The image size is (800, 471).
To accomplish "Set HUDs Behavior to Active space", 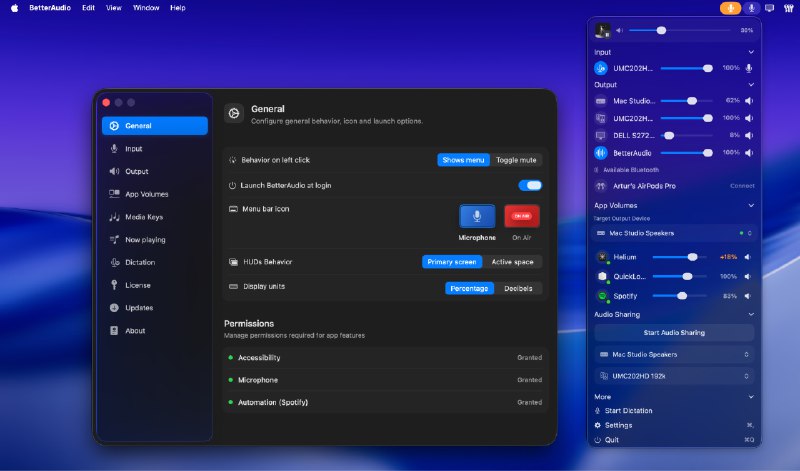I will 512,262.
